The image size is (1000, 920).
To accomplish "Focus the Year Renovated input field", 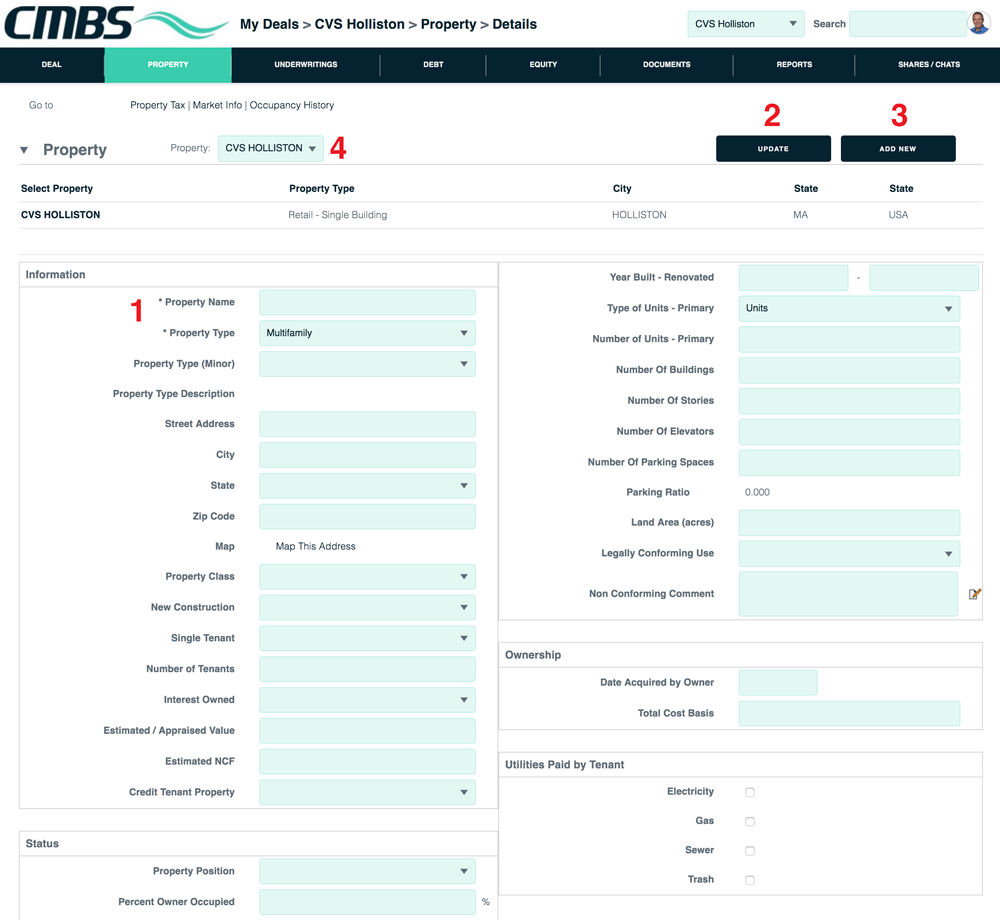I will pos(923,277).
